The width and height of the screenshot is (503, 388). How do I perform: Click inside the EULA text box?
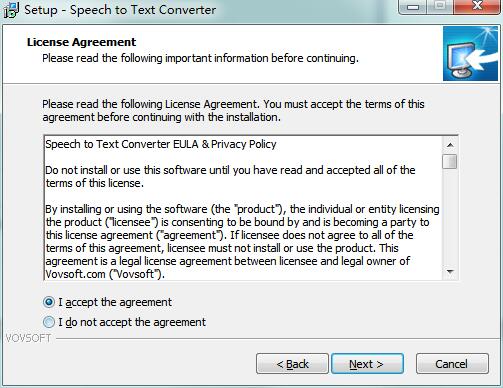243,208
